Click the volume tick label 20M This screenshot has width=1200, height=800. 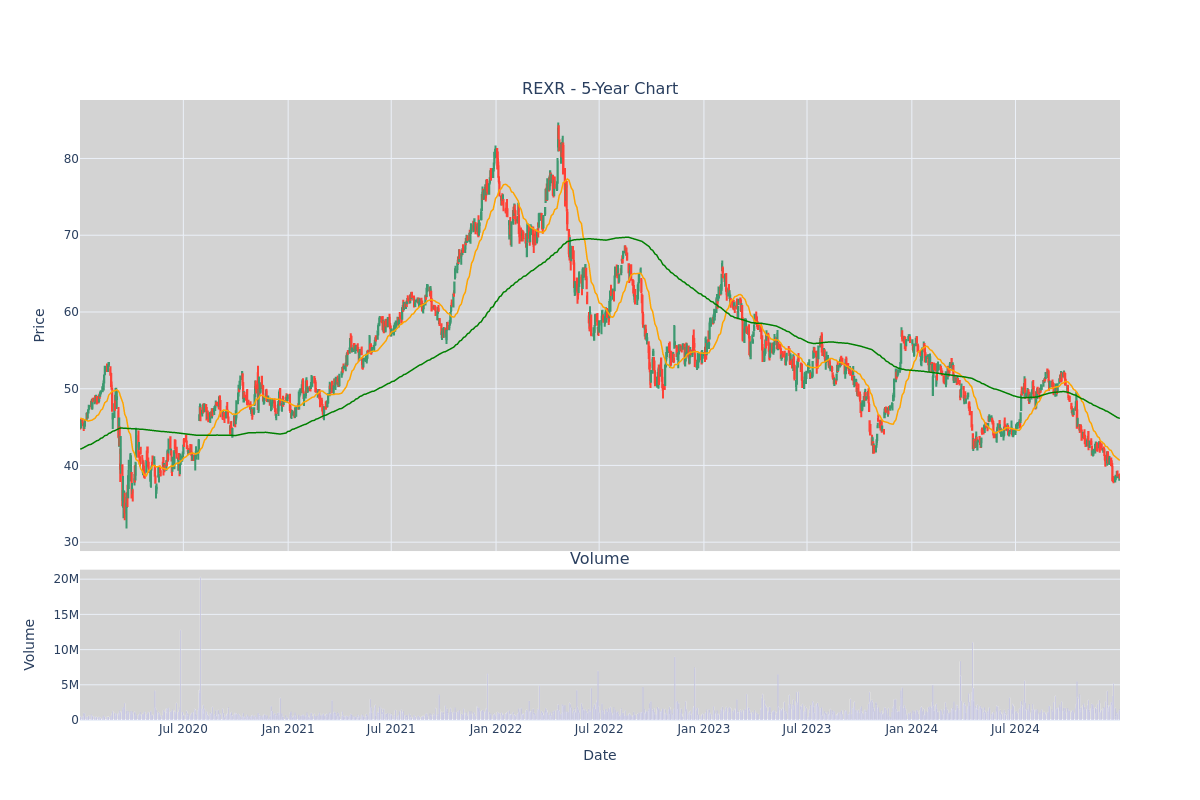[66, 579]
